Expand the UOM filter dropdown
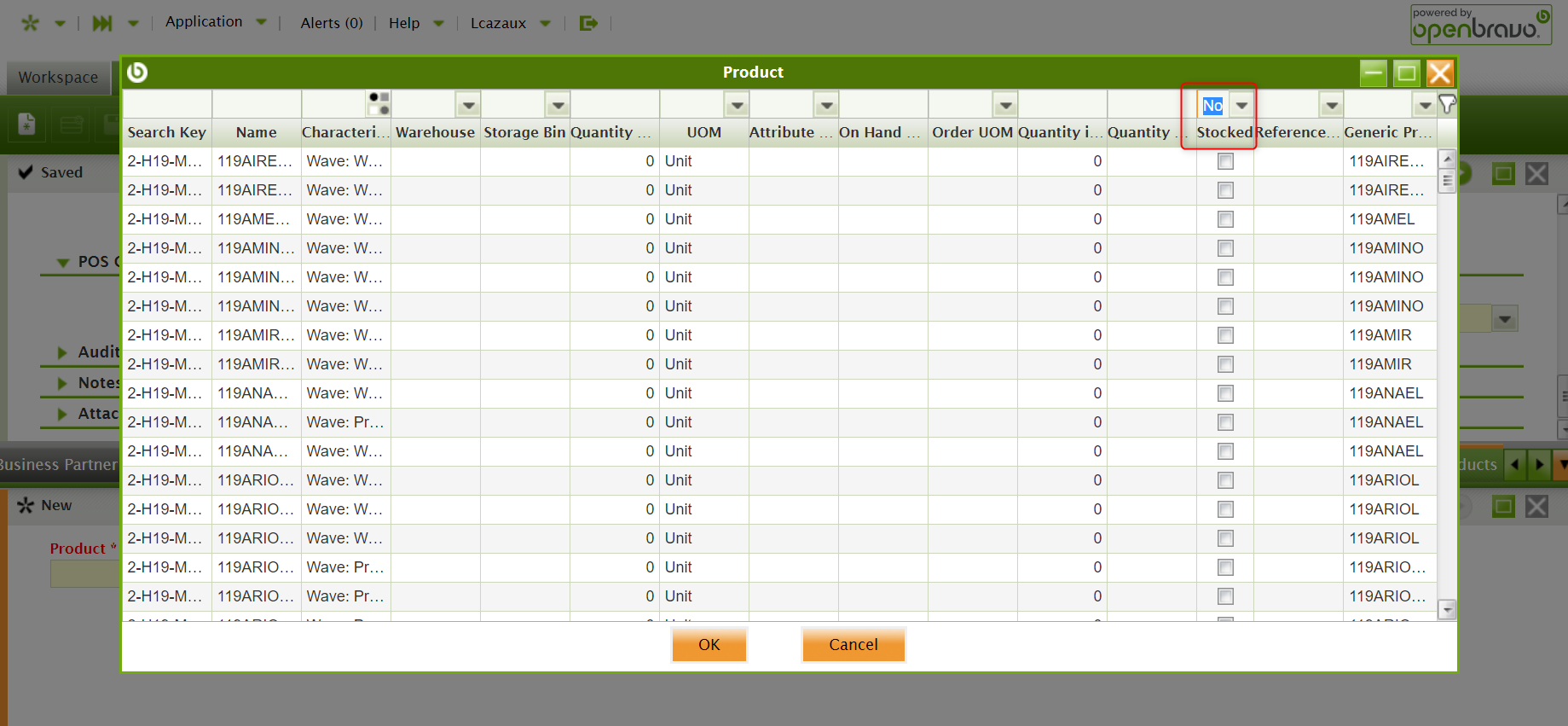Screen dimensions: 1568x726 [x=737, y=106]
